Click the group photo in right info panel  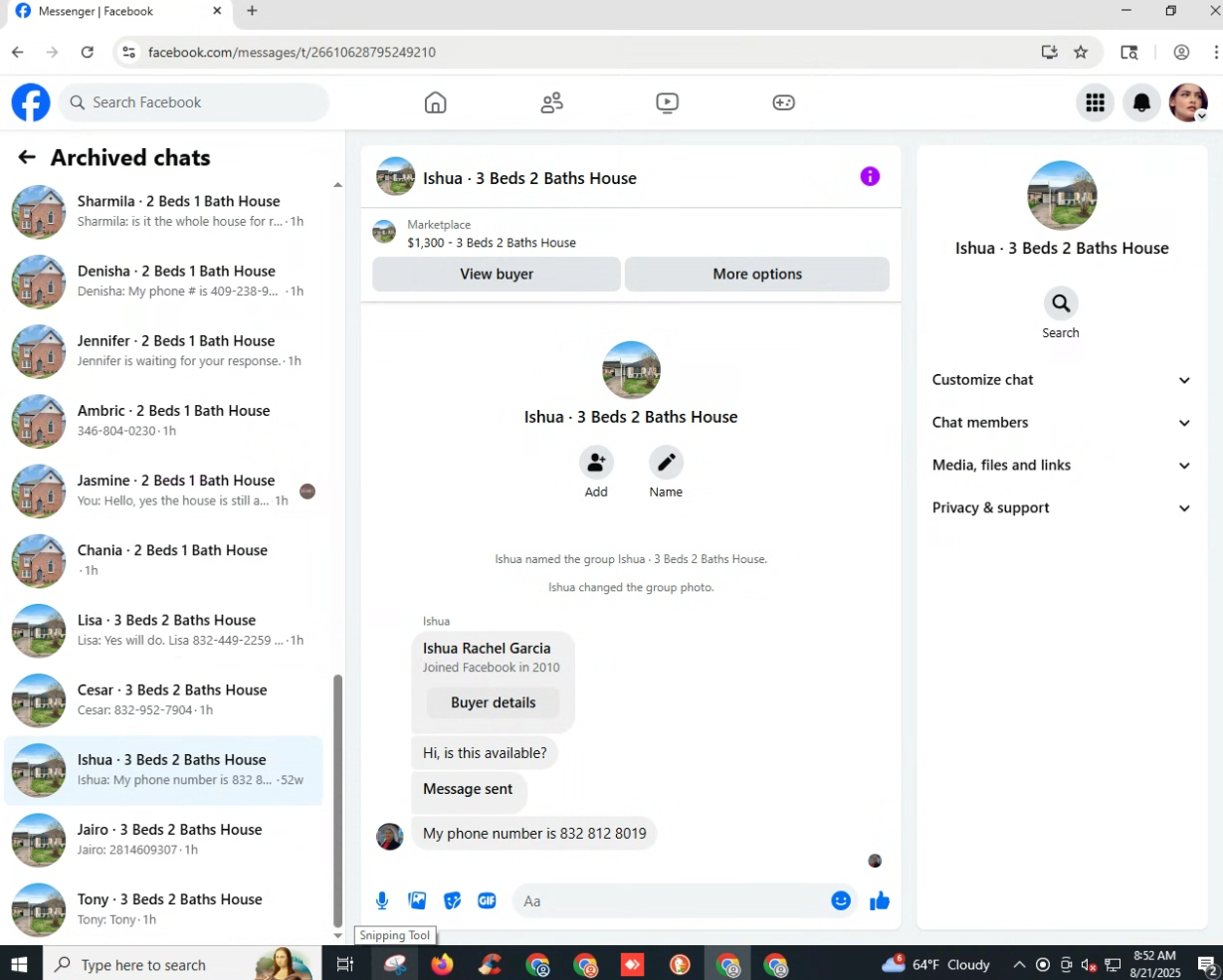(1062, 196)
